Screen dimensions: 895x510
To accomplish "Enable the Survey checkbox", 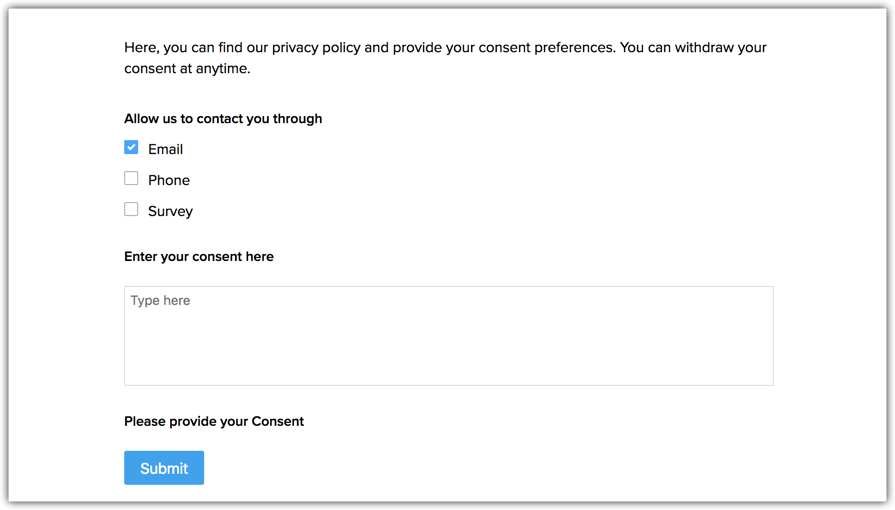I will [131, 209].
